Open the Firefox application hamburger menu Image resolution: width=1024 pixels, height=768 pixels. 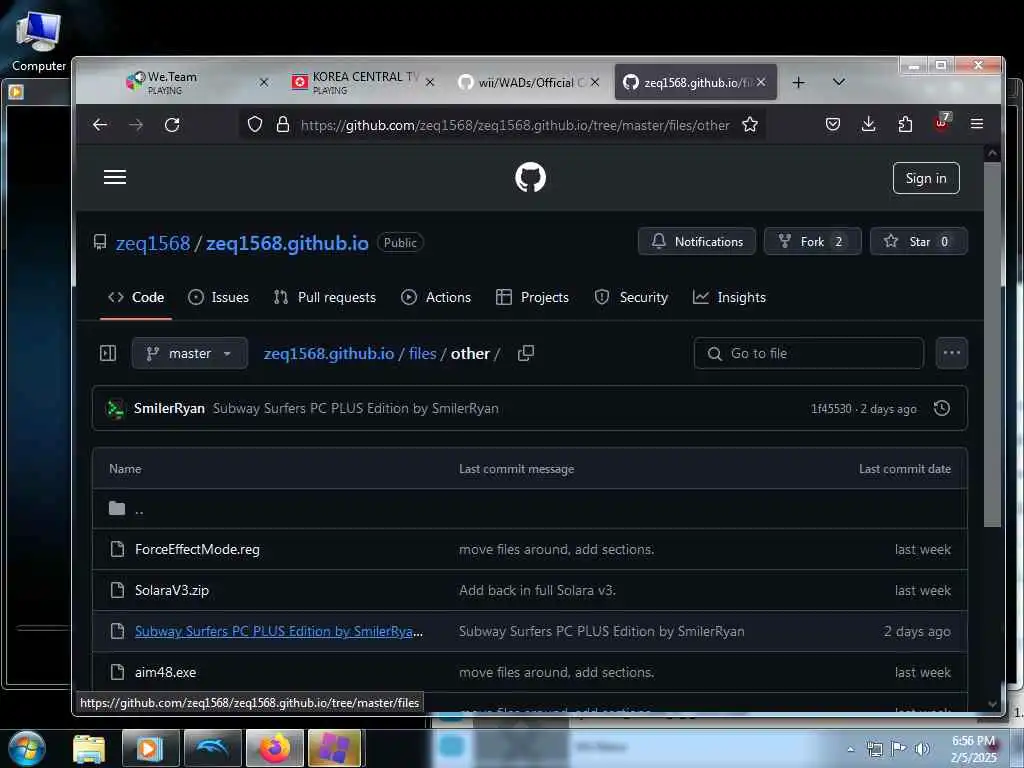pyautogui.click(x=977, y=124)
